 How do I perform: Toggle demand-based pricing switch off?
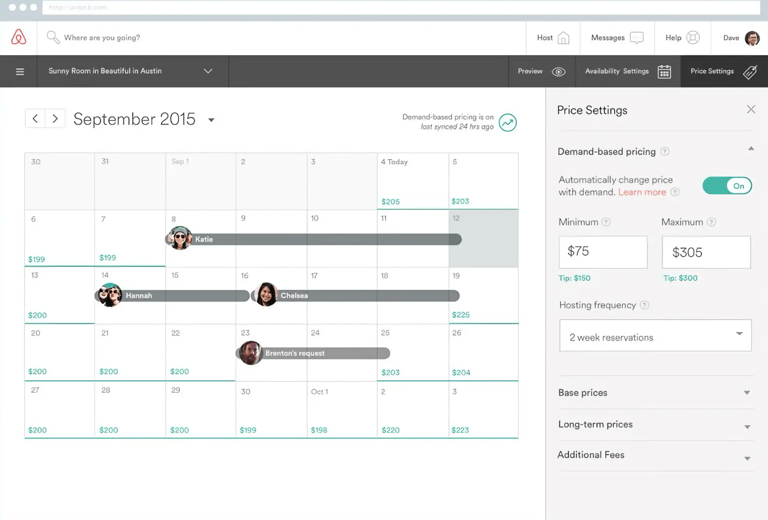(727, 186)
